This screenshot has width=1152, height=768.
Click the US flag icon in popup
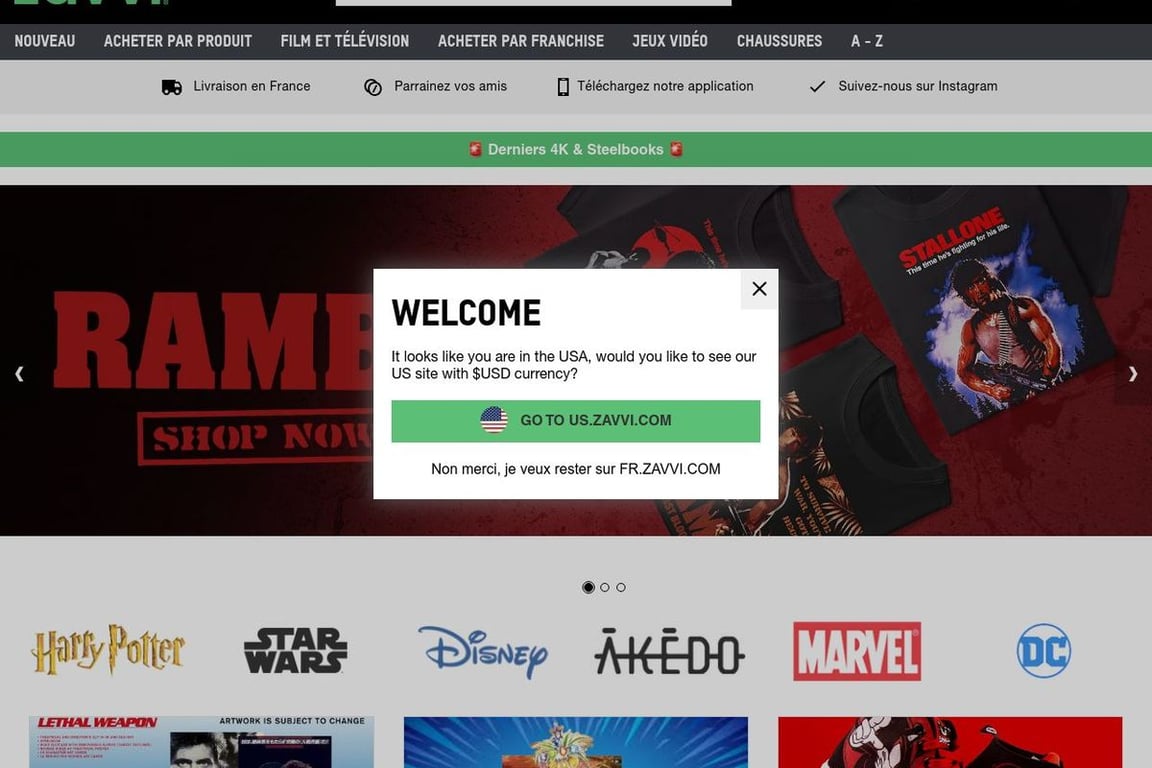pyautogui.click(x=494, y=420)
